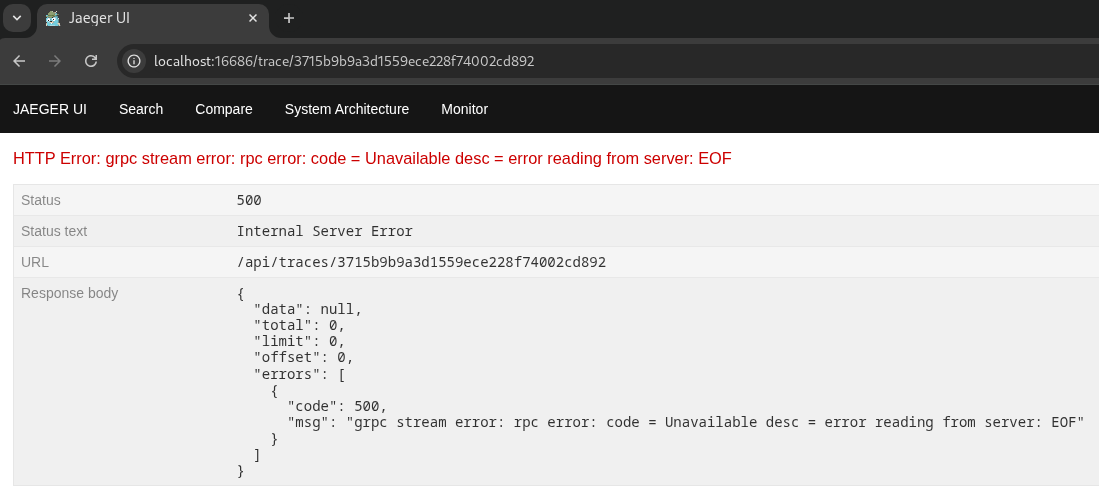Click the /api/traces URL value
The width and height of the screenshot is (1099, 493).
[x=421, y=262]
